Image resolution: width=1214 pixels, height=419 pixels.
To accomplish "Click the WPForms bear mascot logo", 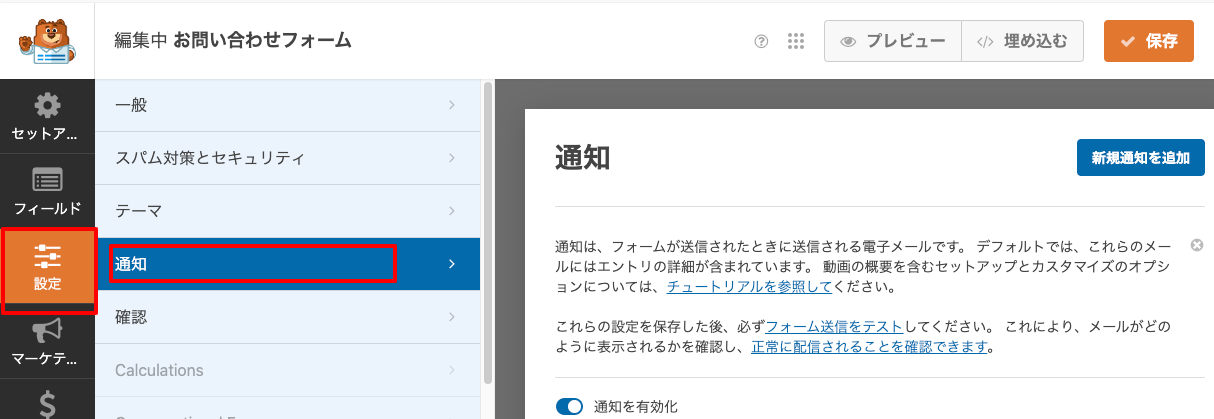I will pyautogui.click(x=47, y=42).
